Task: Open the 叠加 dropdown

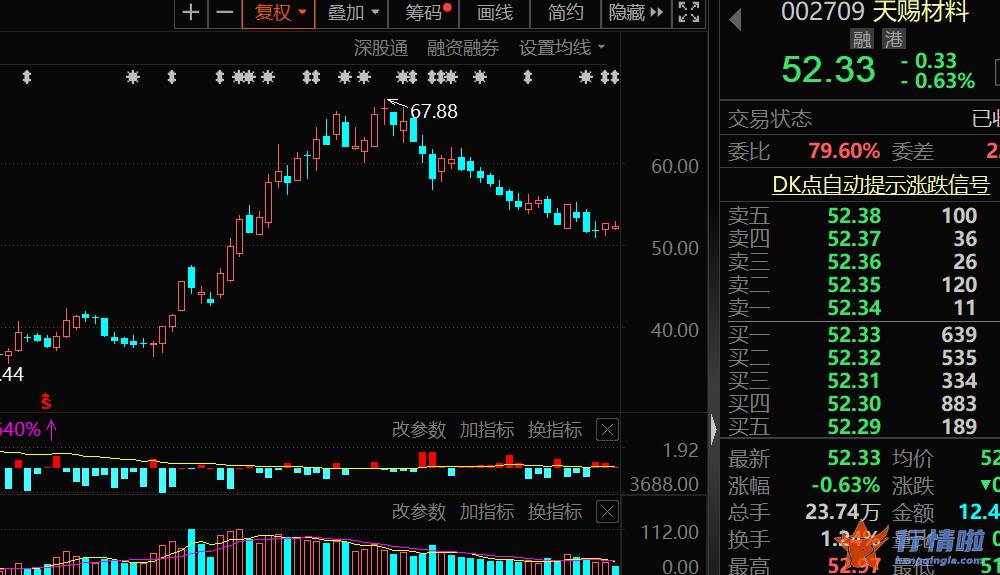Action: pos(352,13)
